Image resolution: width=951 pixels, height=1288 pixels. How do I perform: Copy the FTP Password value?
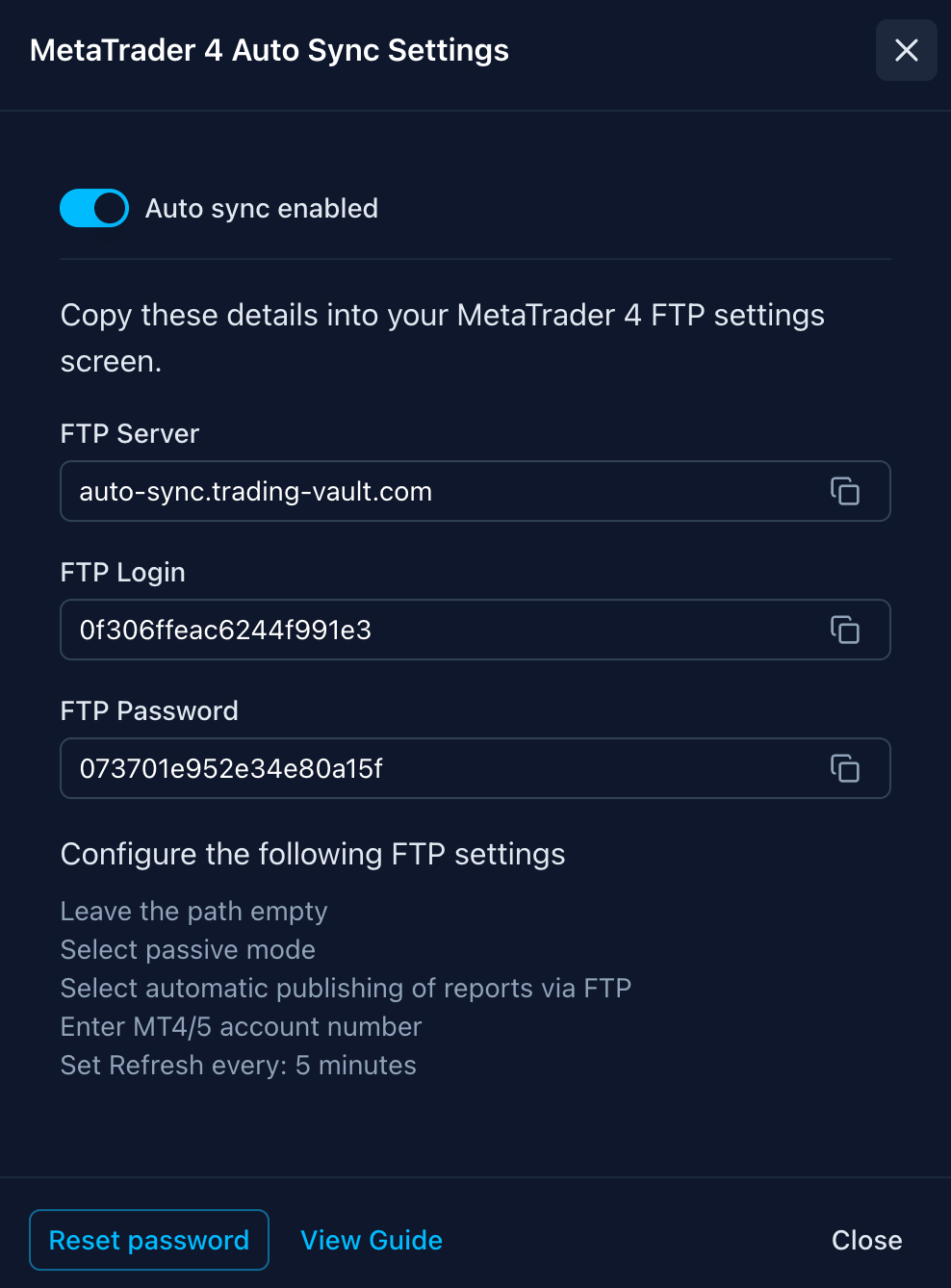pos(844,768)
